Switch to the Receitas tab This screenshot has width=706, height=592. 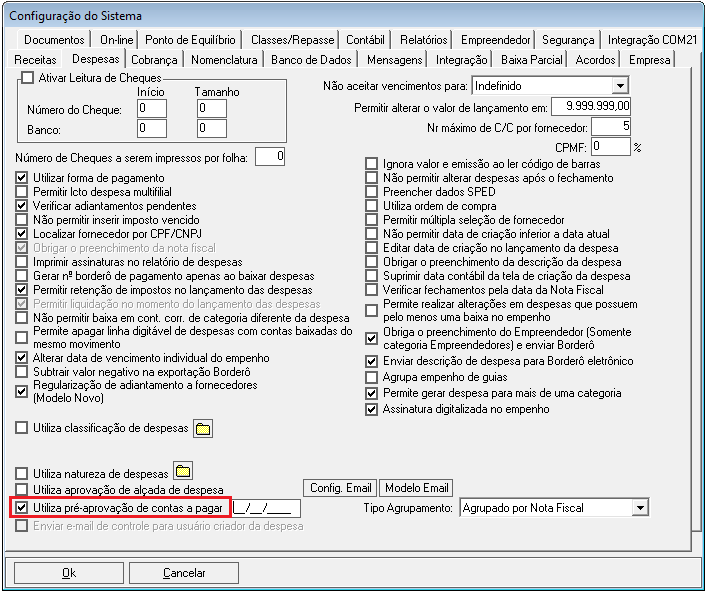click(x=35, y=60)
